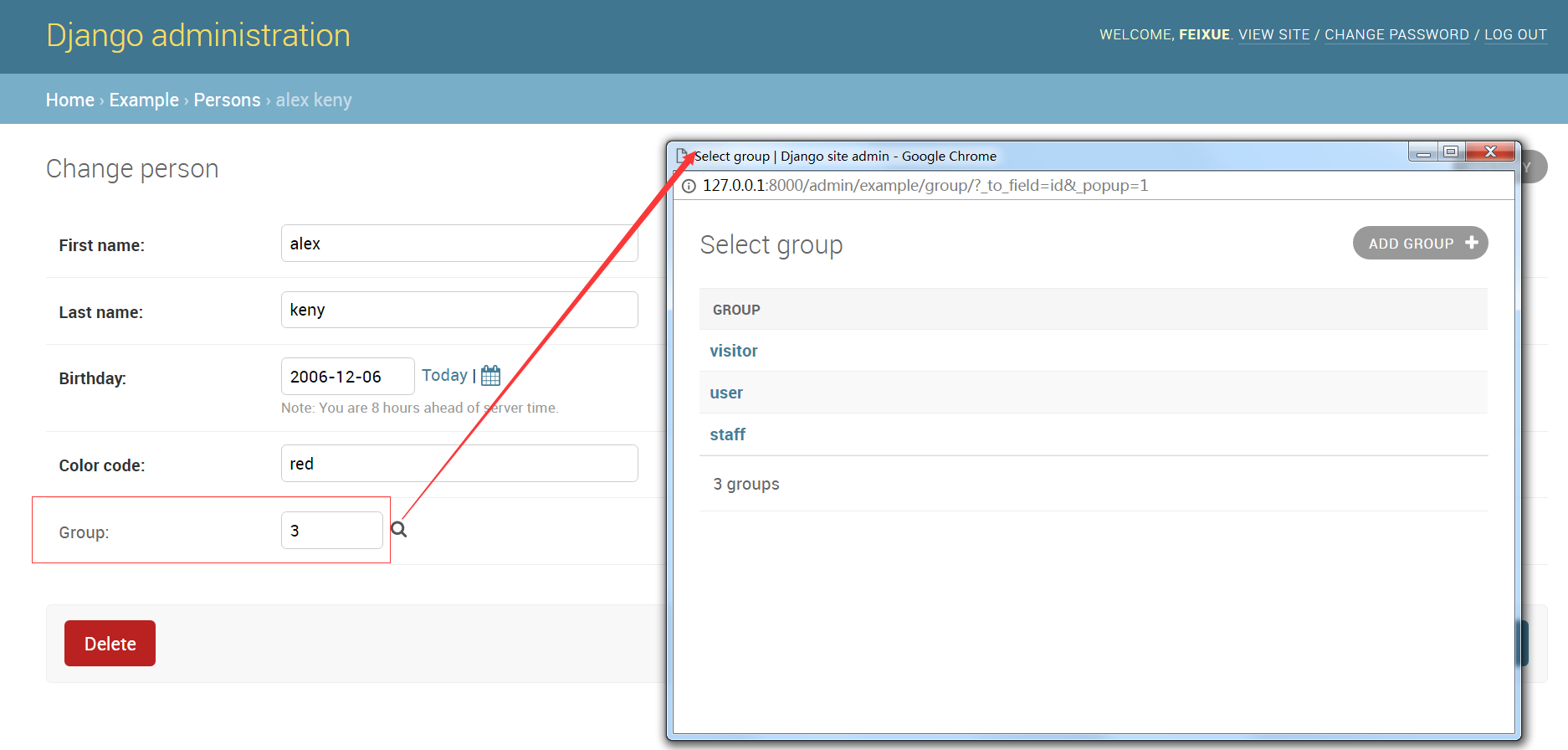Click the plus icon on Add Group button
Screen dimensions: 1568x750
[1472, 243]
